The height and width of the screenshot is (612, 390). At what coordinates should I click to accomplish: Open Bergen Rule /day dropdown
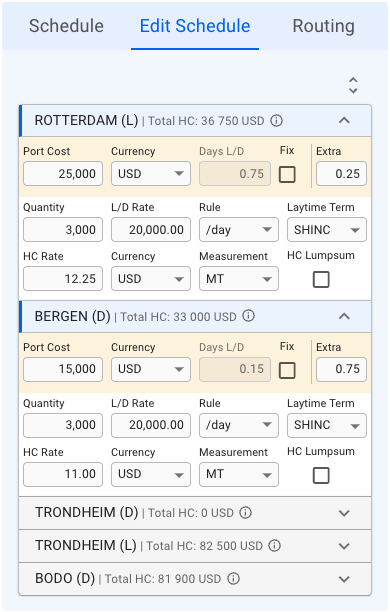coord(239,425)
